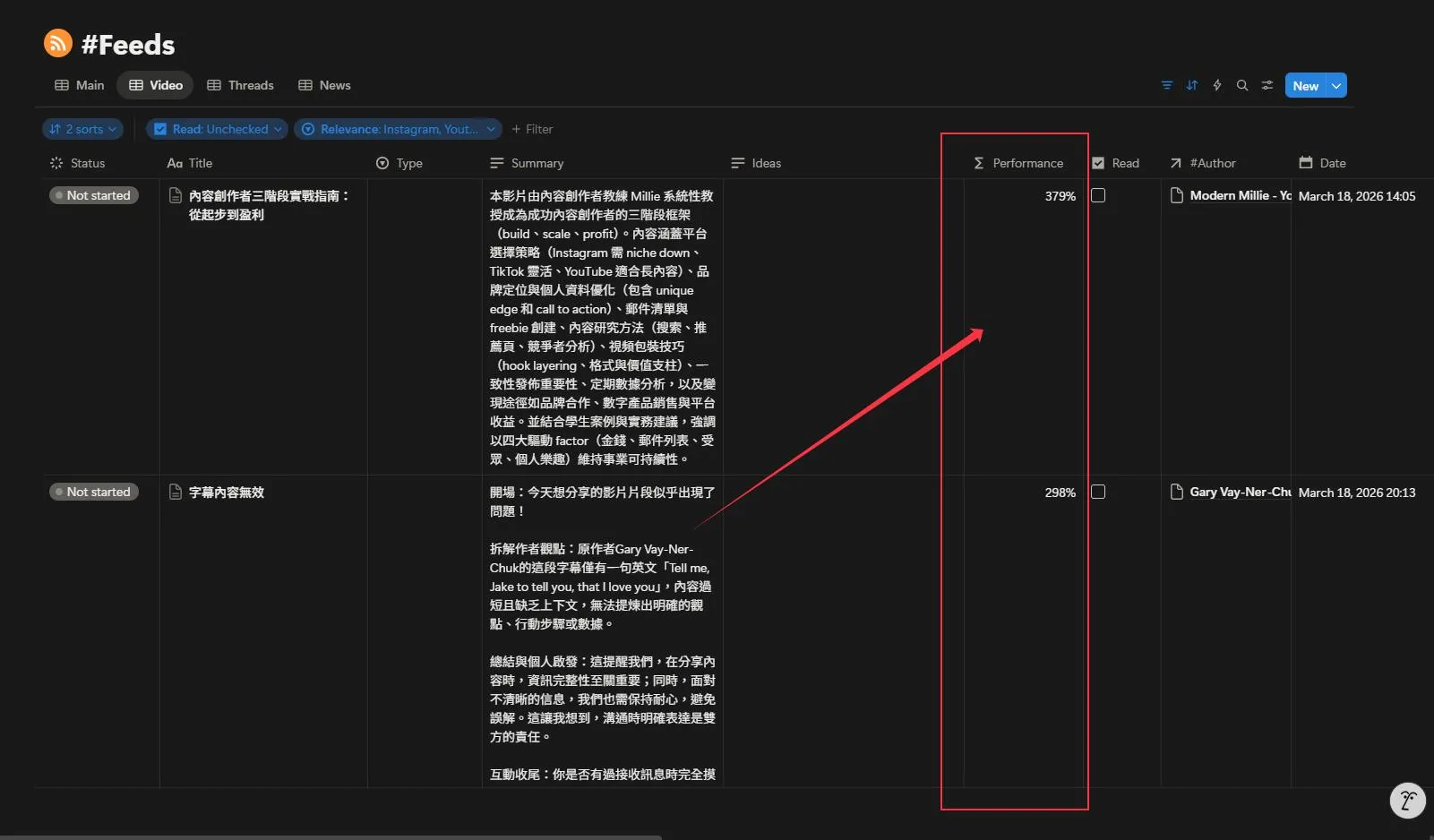Open the view settings sliders icon
1434x840 pixels.
pos(1267,85)
